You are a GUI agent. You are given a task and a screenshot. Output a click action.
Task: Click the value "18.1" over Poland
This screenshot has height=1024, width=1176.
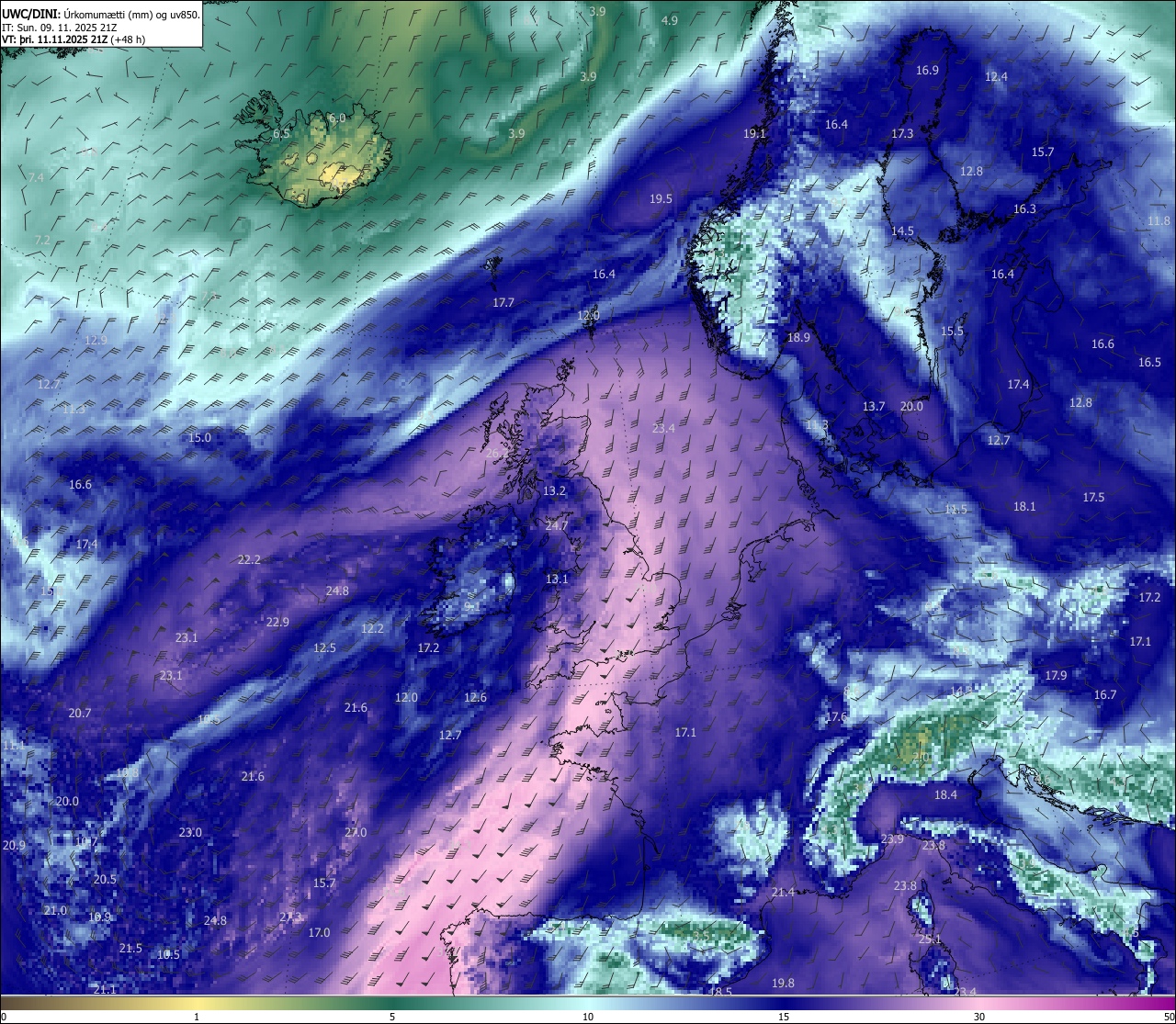[x=1024, y=507]
